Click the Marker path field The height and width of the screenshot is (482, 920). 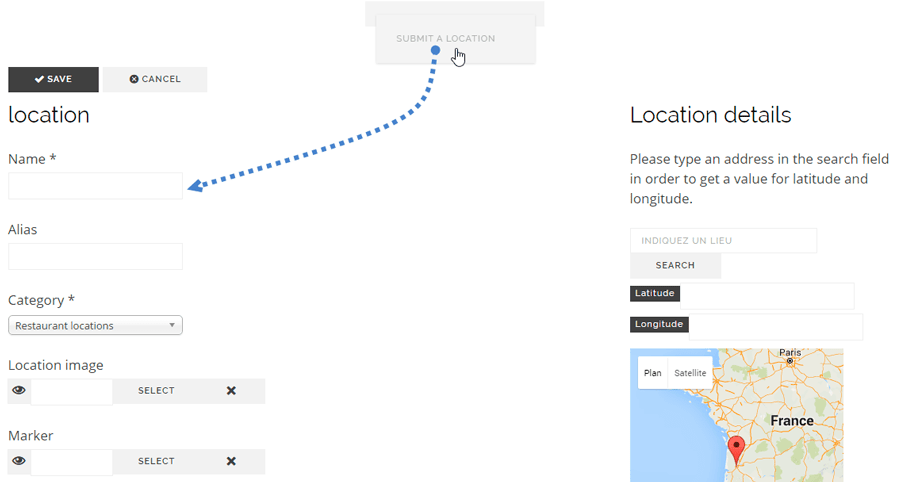point(72,462)
